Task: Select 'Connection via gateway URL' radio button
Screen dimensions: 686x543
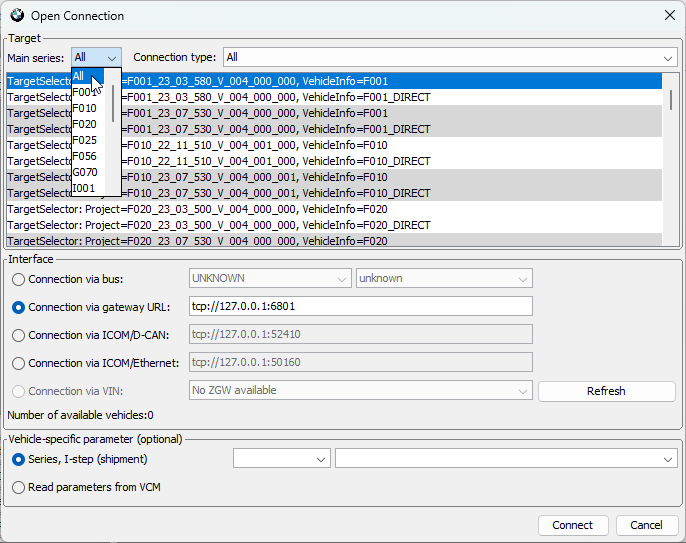Action: (x=18, y=308)
